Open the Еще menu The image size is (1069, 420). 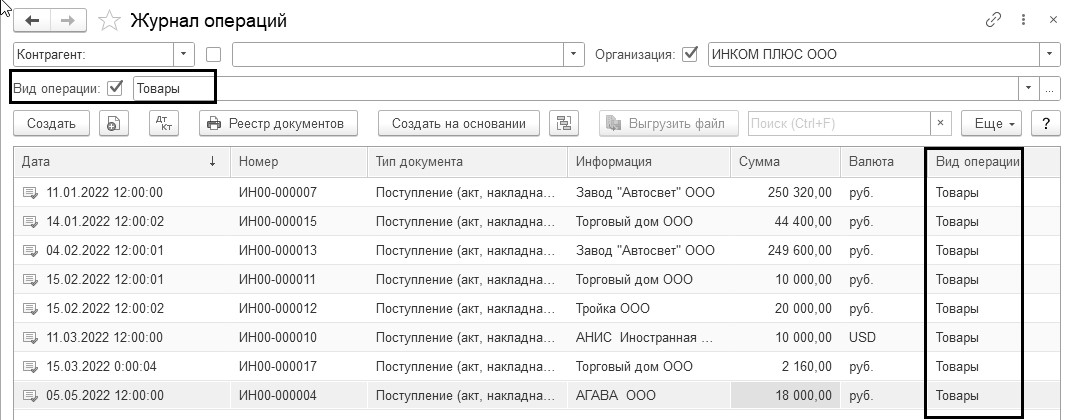[x=991, y=123]
